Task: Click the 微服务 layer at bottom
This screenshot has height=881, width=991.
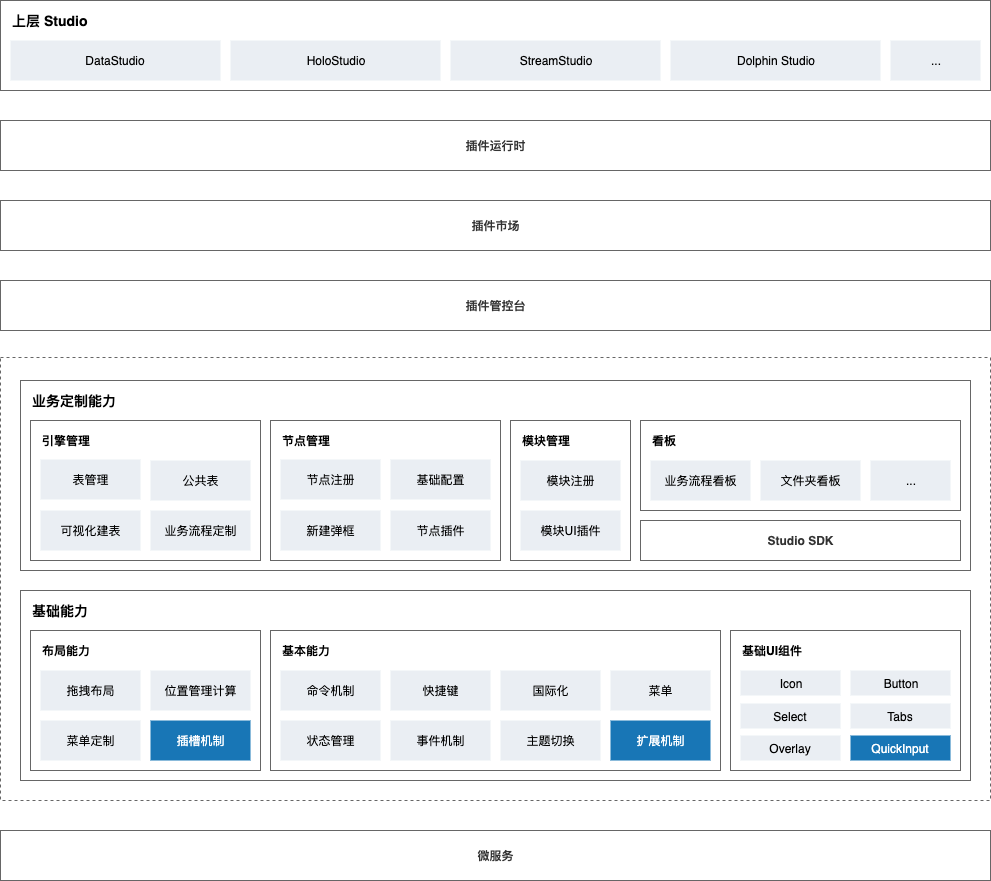Action: coord(496,855)
